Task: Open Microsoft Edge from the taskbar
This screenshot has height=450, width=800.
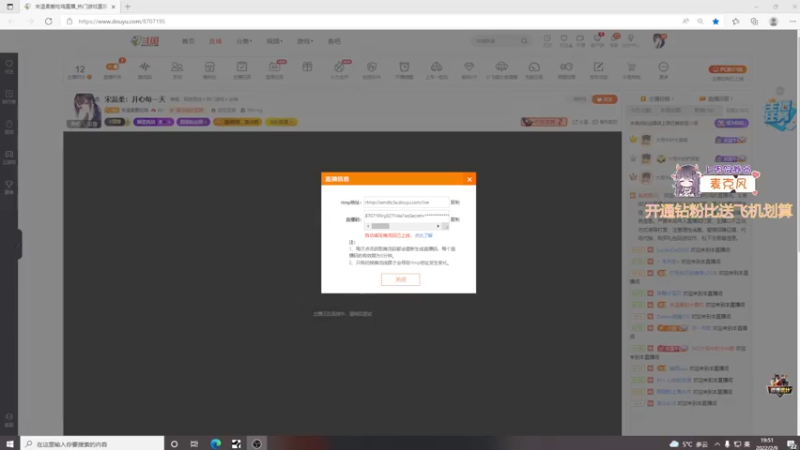Action: pos(216,443)
